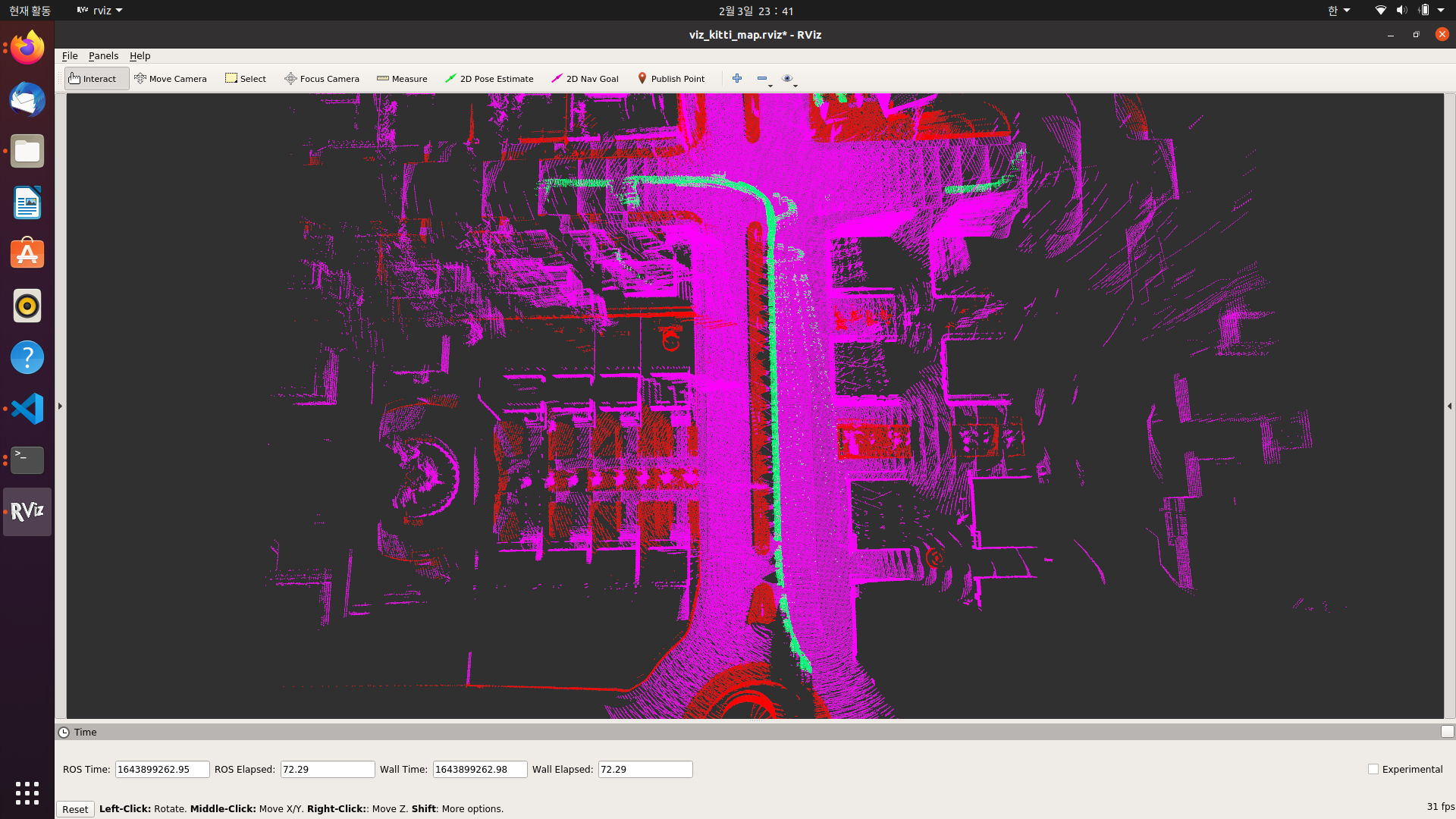This screenshot has width=1456, height=819.
Task: Open the rviz app menu in top bar
Action: click(x=99, y=11)
